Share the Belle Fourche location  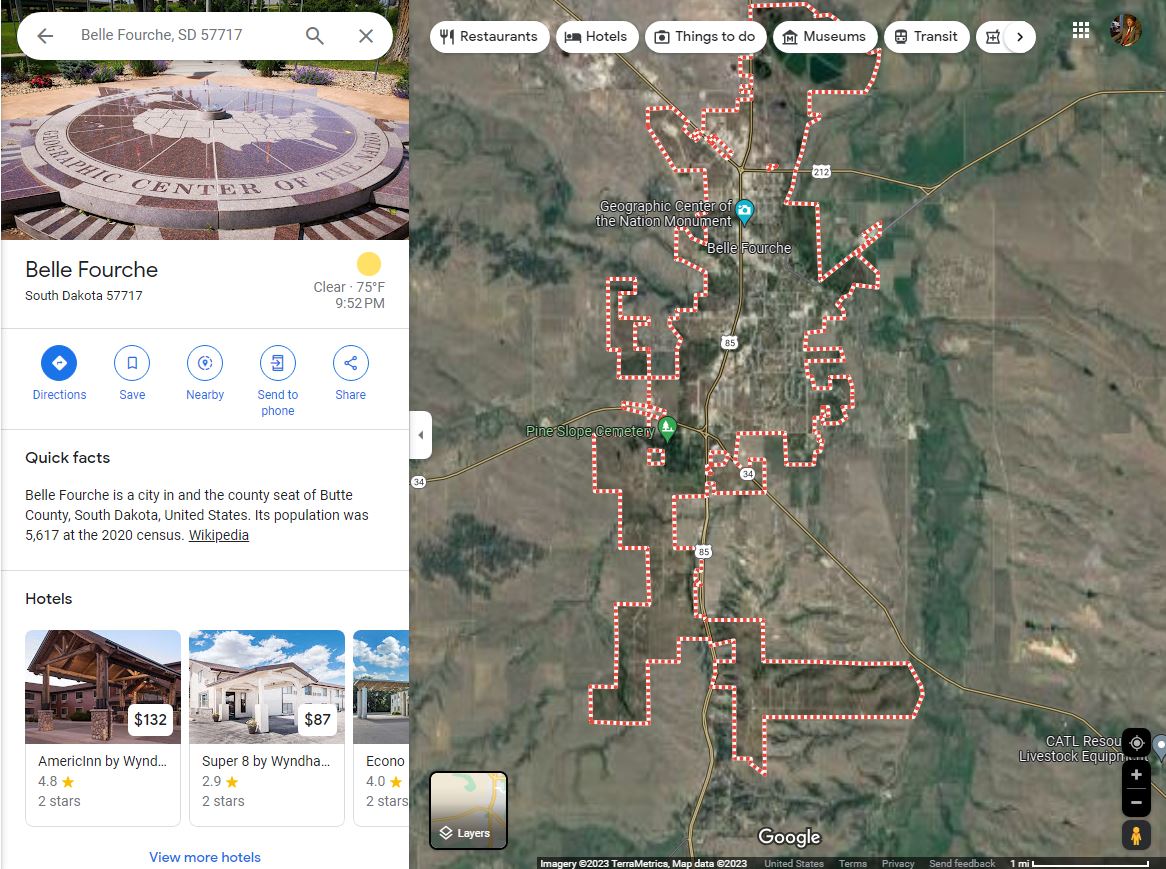pyautogui.click(x=350, y=373)
